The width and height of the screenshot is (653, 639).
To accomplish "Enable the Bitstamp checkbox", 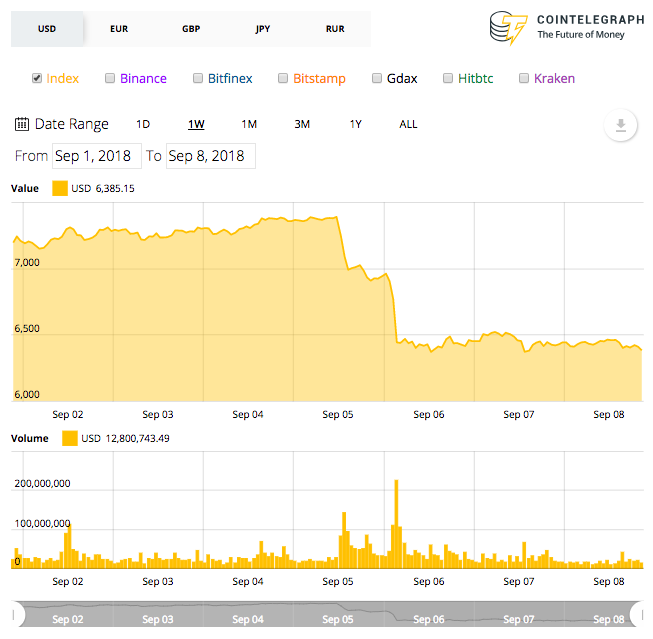I will pyautogui.click(x=283, y=78).
